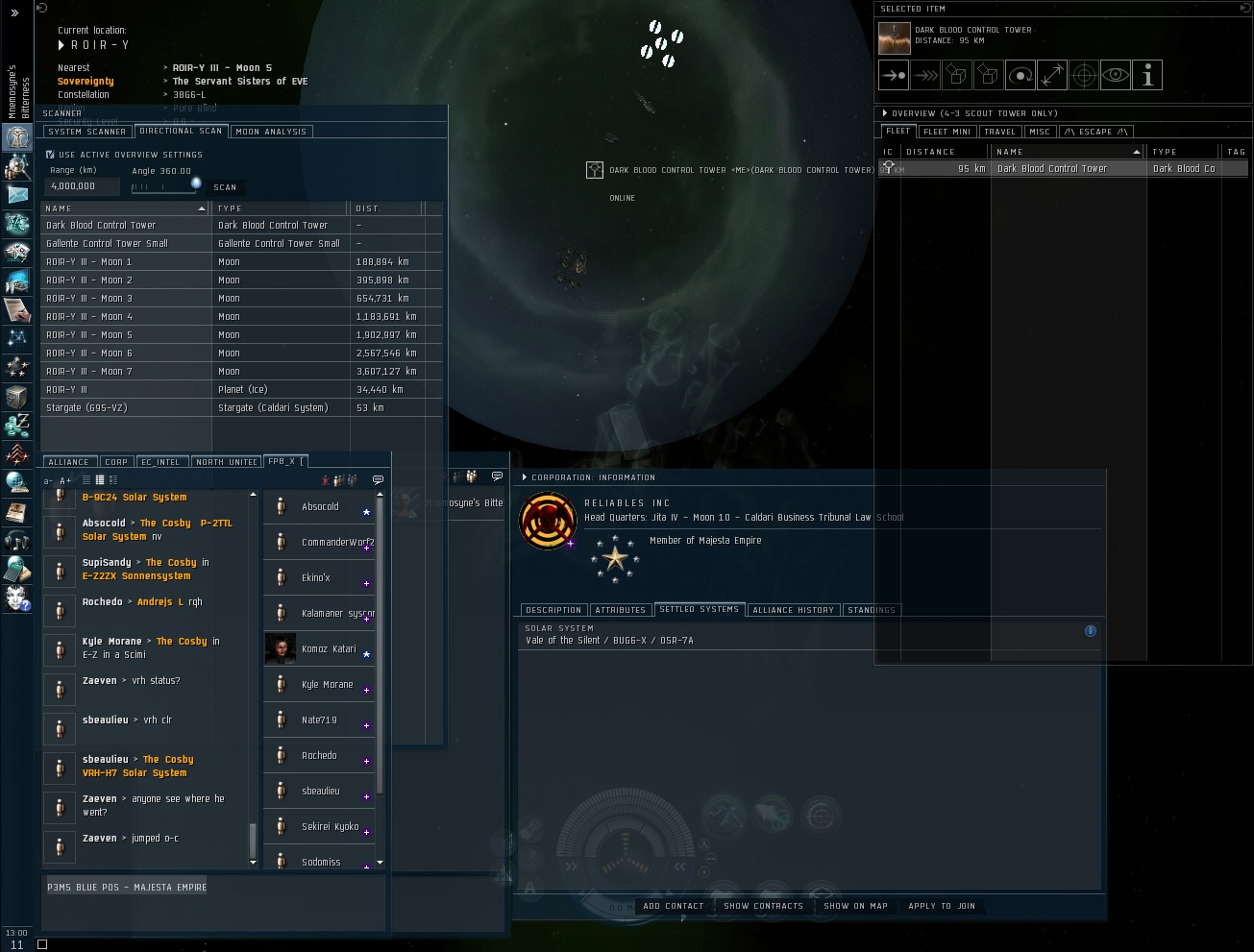
Task: Switch overview to the Fleet Mini tab
Action: pos(948,132)
